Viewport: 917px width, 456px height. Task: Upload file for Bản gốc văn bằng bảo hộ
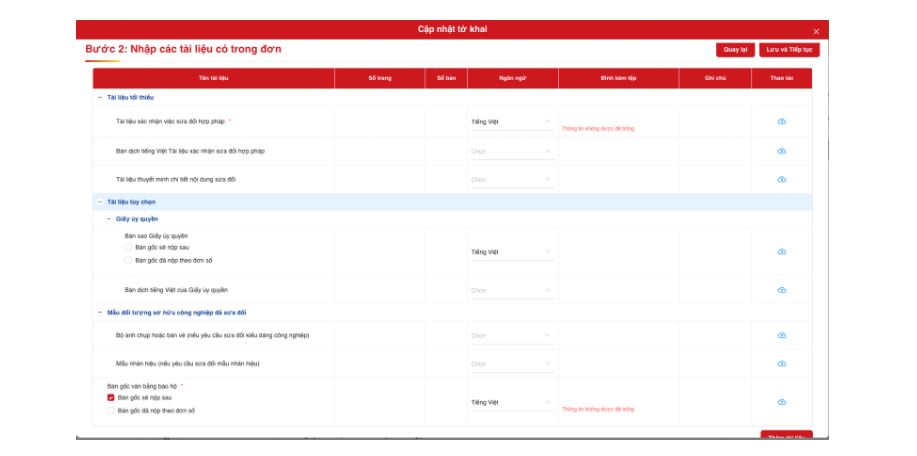coord(781,402)
